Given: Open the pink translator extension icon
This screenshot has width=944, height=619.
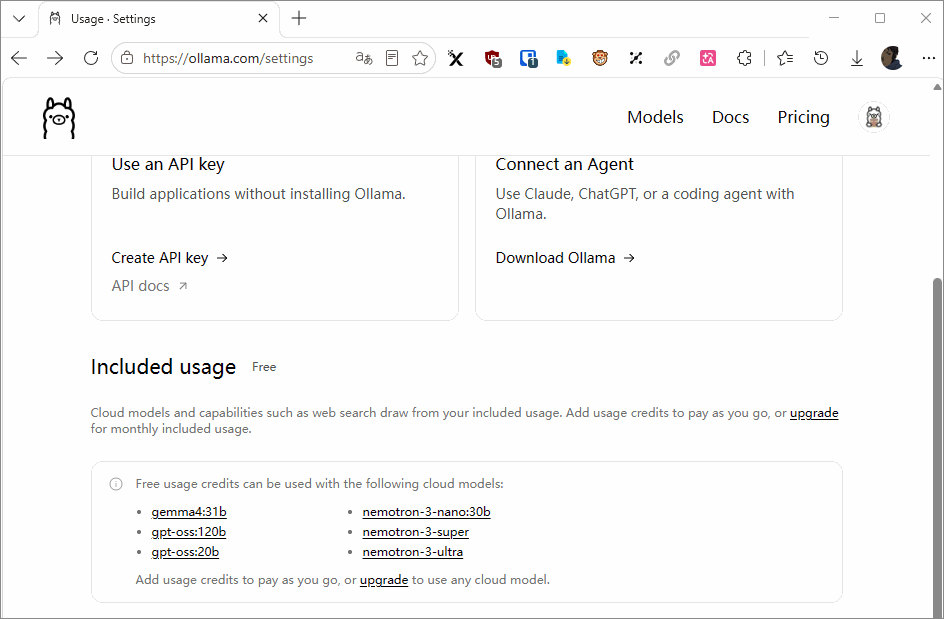Looking at the screenshot, I should coord(708,58).
